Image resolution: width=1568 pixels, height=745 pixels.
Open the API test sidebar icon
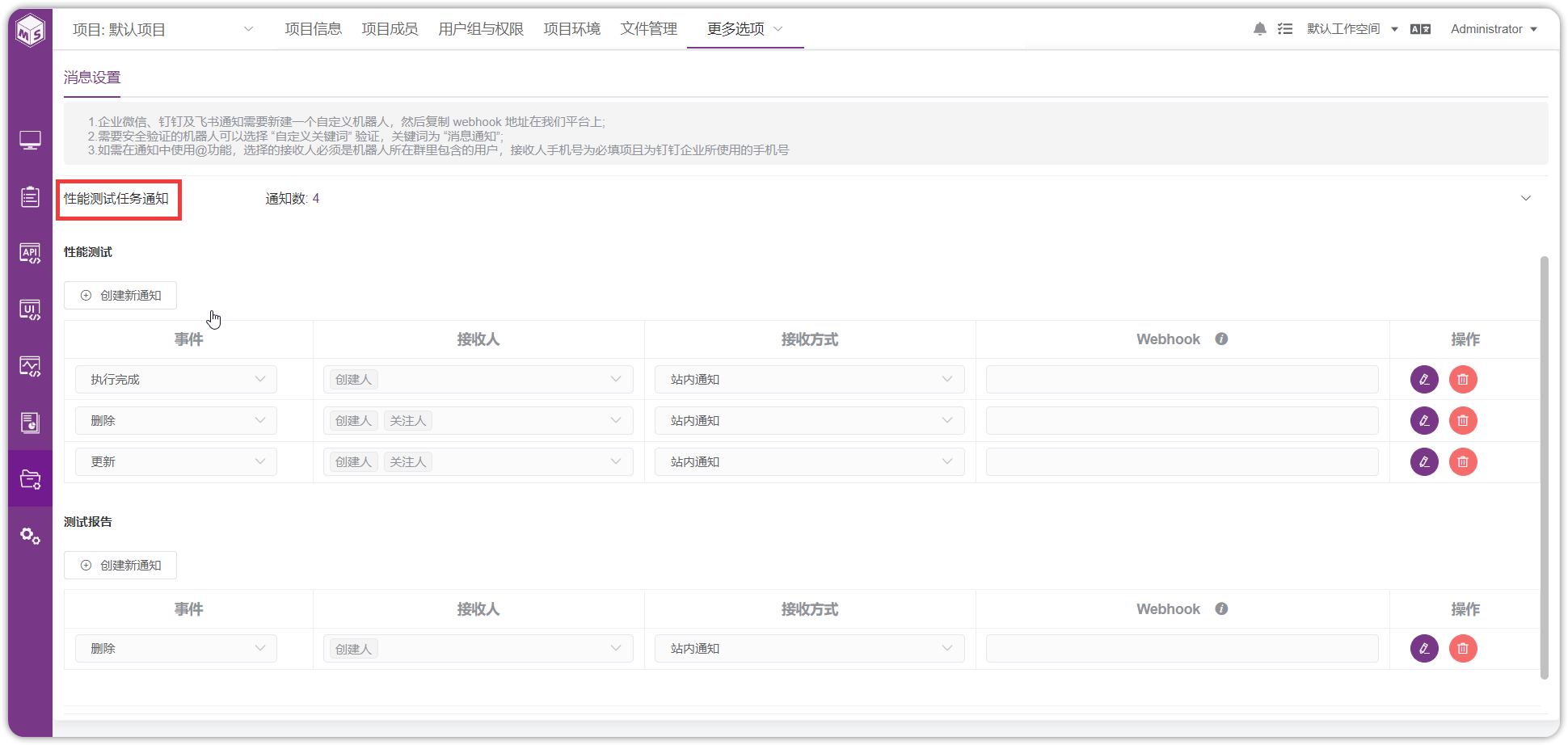point(30,254)
